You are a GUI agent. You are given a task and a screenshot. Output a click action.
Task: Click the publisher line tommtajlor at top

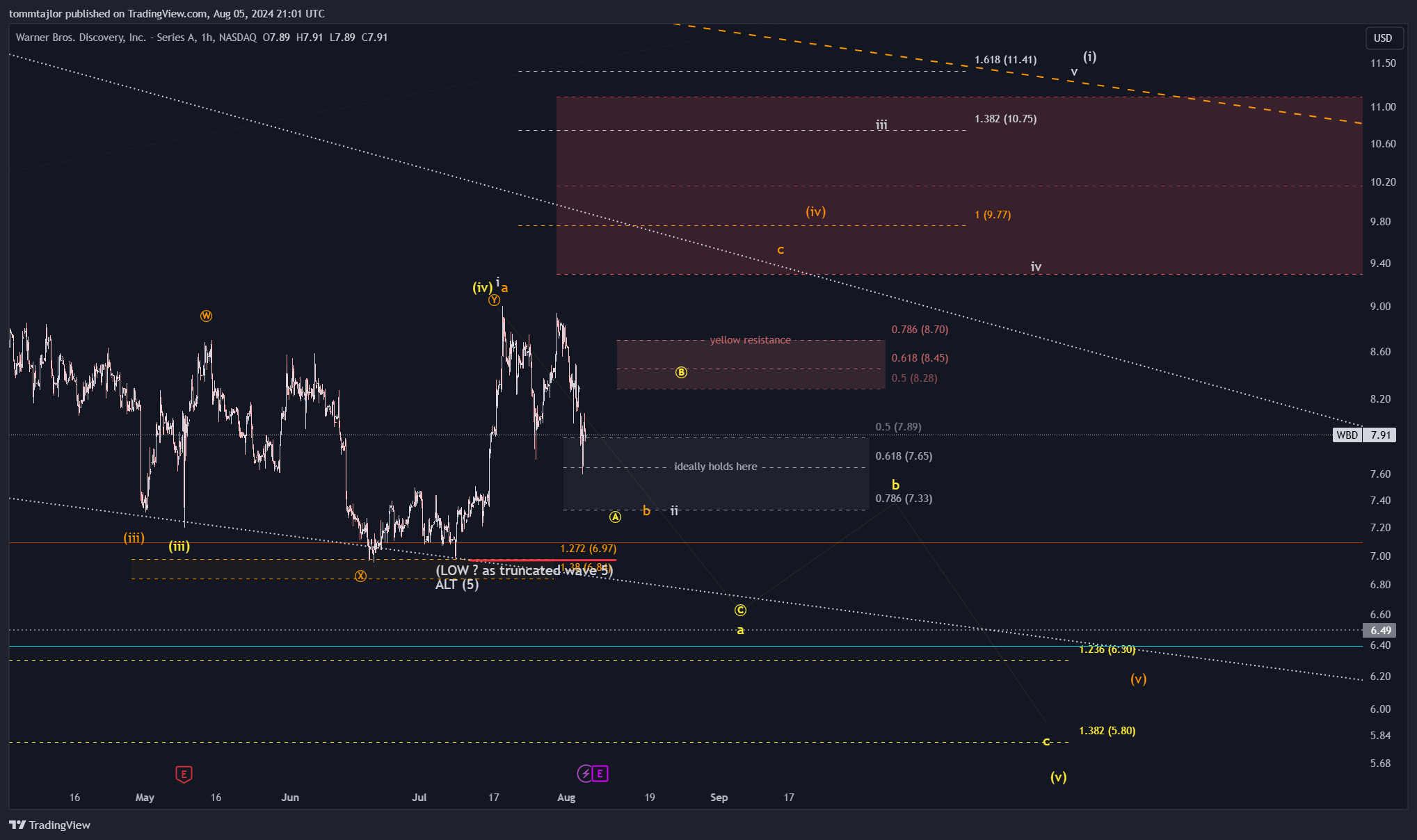tap(167, 14)
